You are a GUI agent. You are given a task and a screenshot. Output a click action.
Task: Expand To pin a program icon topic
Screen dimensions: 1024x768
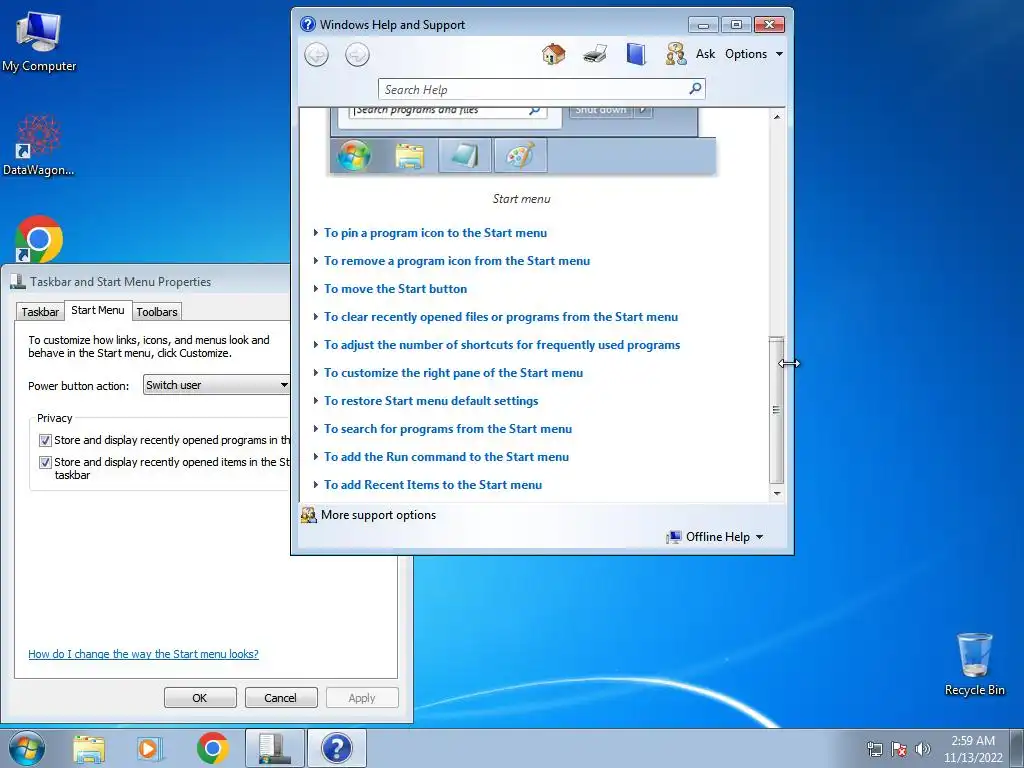[436, 232]
